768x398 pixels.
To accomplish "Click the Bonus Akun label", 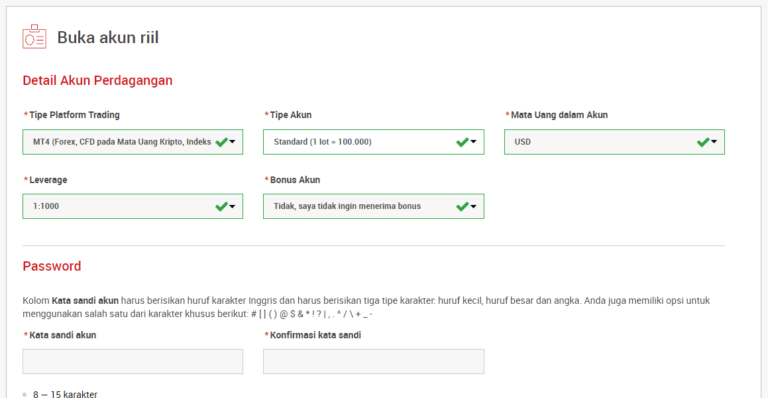I will (295, 180).
